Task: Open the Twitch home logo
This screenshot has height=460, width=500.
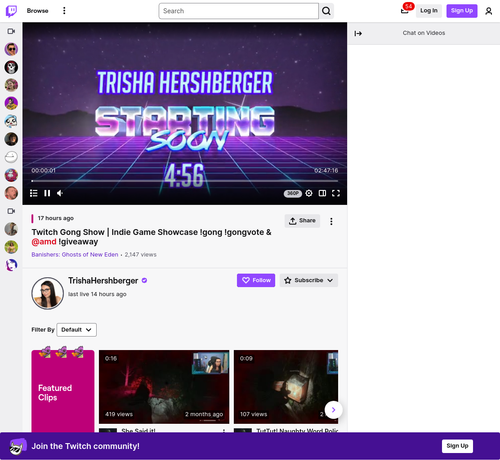Action: point(11,11)
